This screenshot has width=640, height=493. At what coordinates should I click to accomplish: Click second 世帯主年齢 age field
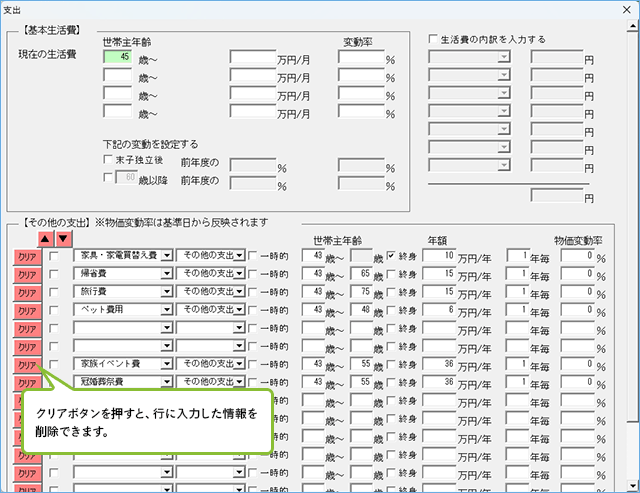coord(118,75)
